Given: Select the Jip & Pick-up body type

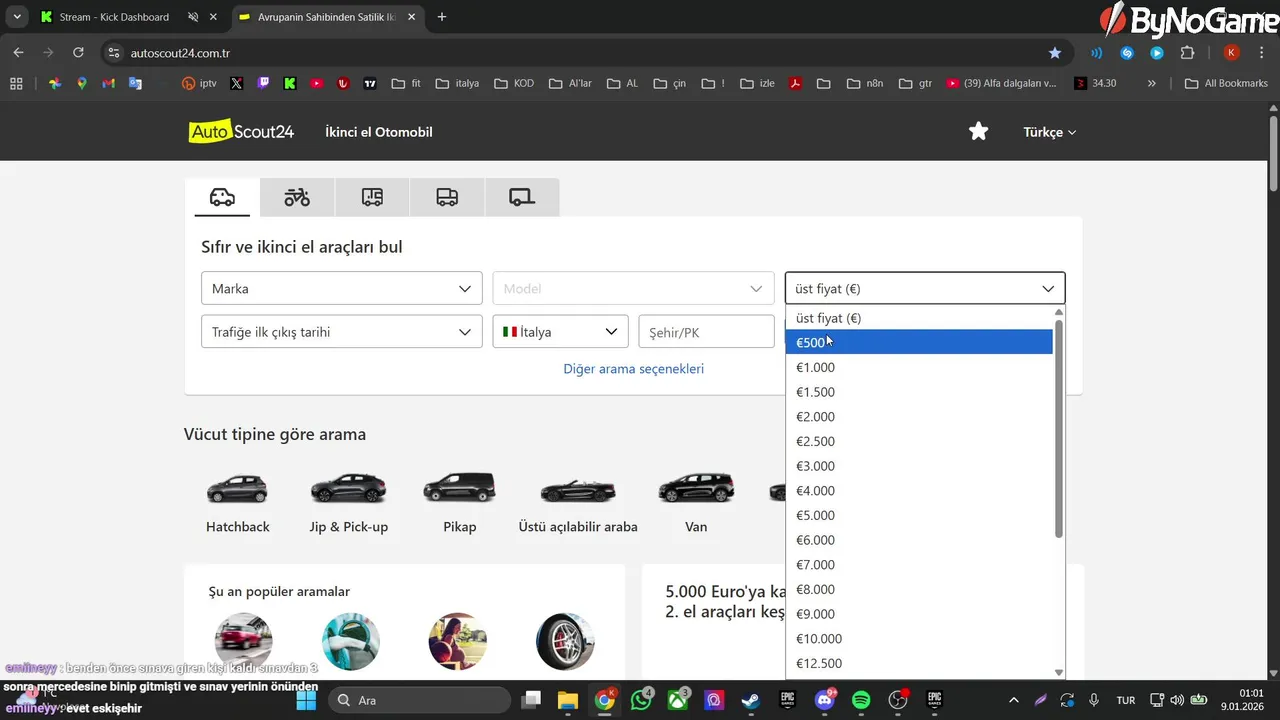Looking at the screenshot, I should click(x=348, y=505).
